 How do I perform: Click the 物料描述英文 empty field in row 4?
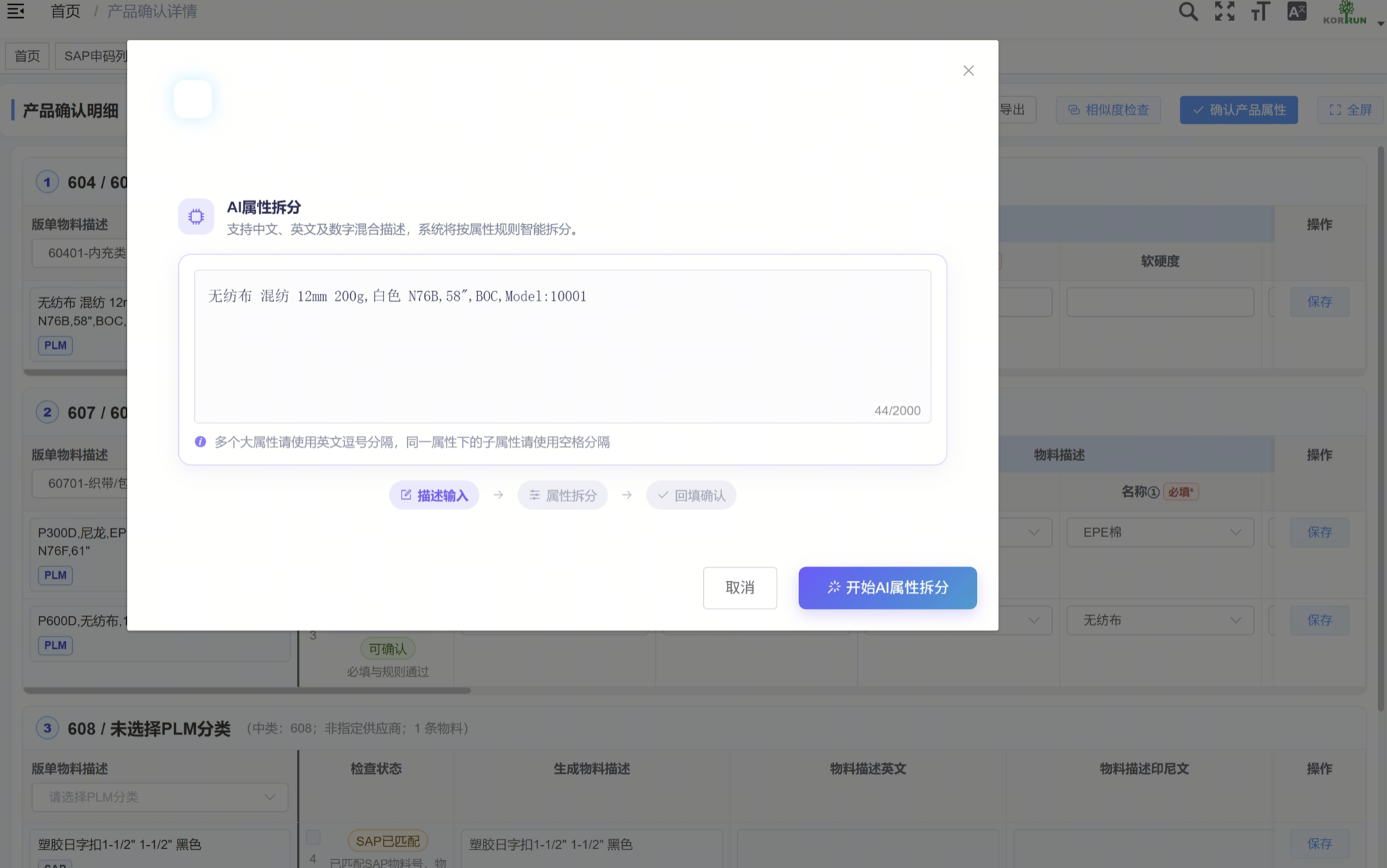[868, 849]
